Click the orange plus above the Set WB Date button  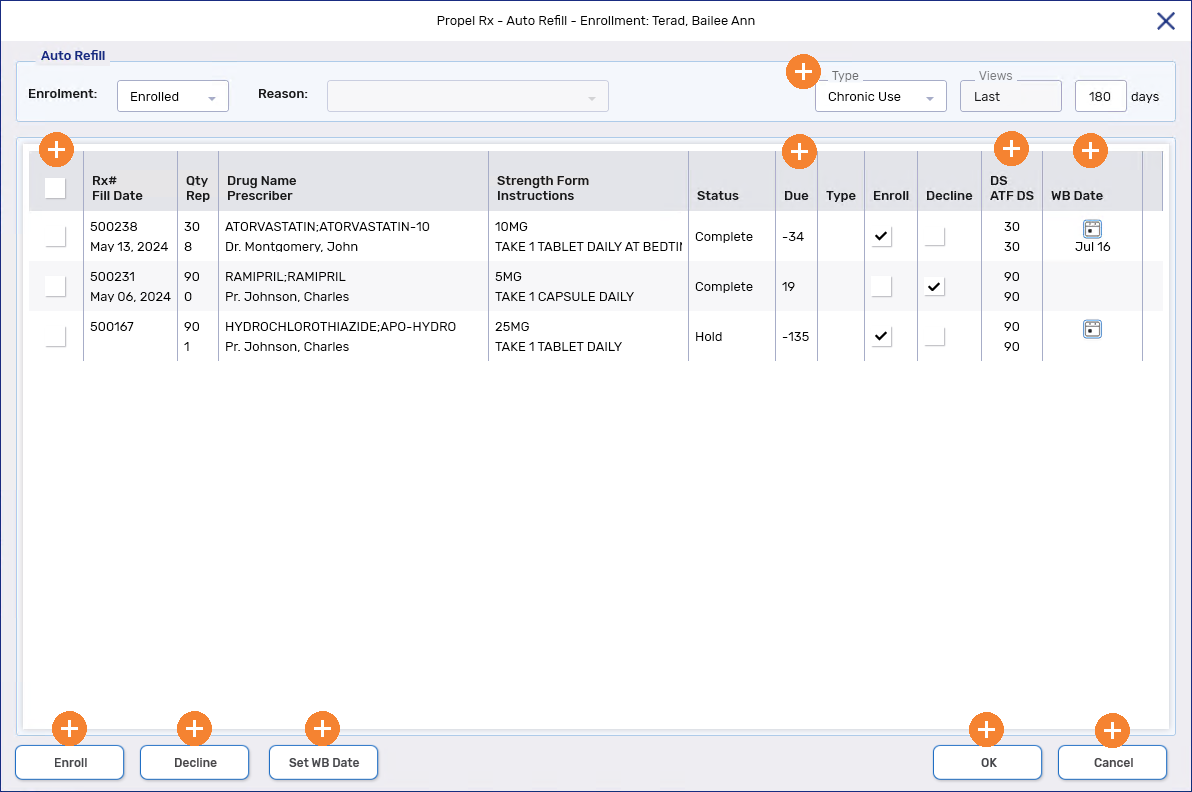coord(323,728)
